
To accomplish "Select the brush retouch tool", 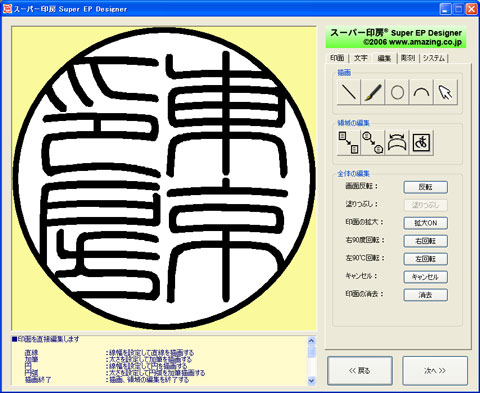I will pyautogui.click(x=373, y=92).
